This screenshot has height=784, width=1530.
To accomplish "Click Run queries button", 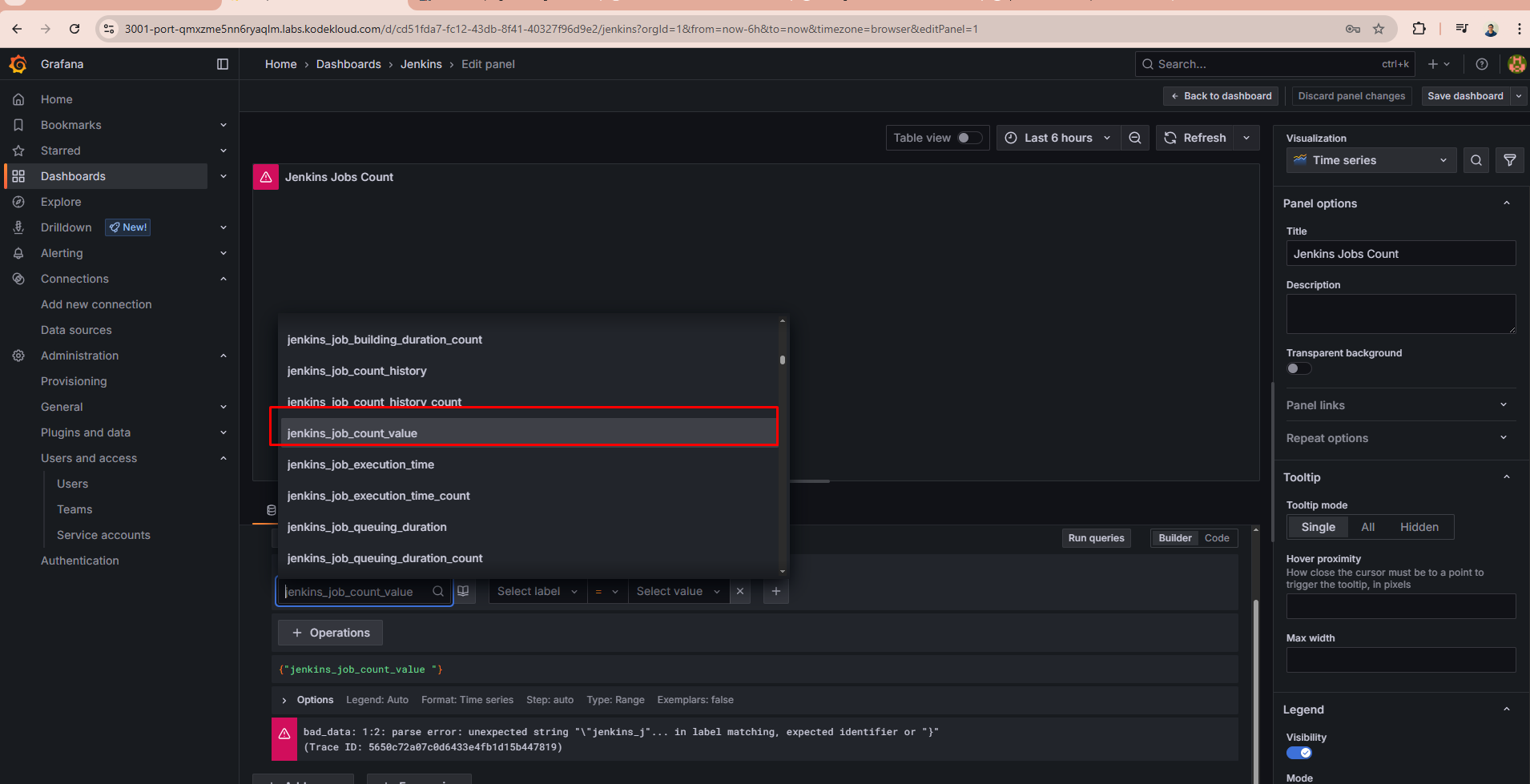I will tap(1096, 538).
